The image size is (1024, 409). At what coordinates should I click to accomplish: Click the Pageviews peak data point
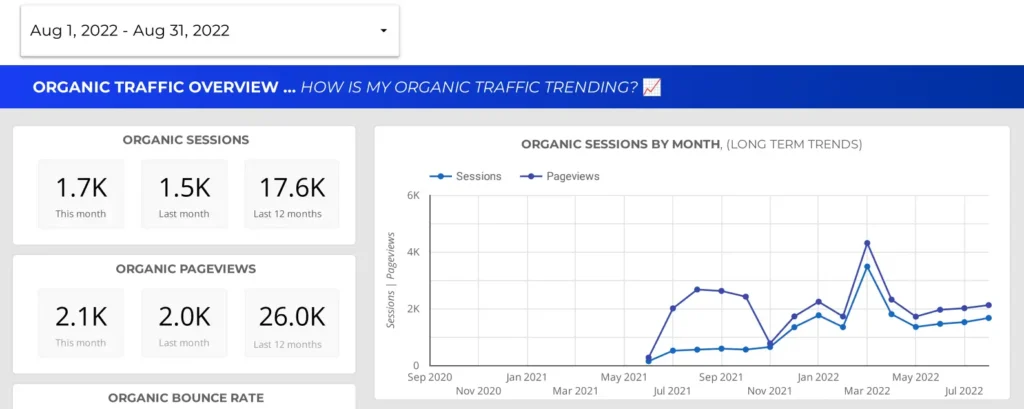867,243
